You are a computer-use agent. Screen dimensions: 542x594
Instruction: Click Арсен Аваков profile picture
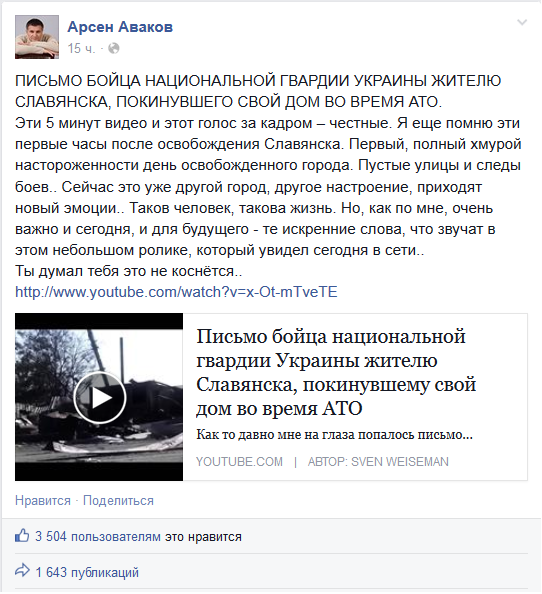(x=37, y=37)
